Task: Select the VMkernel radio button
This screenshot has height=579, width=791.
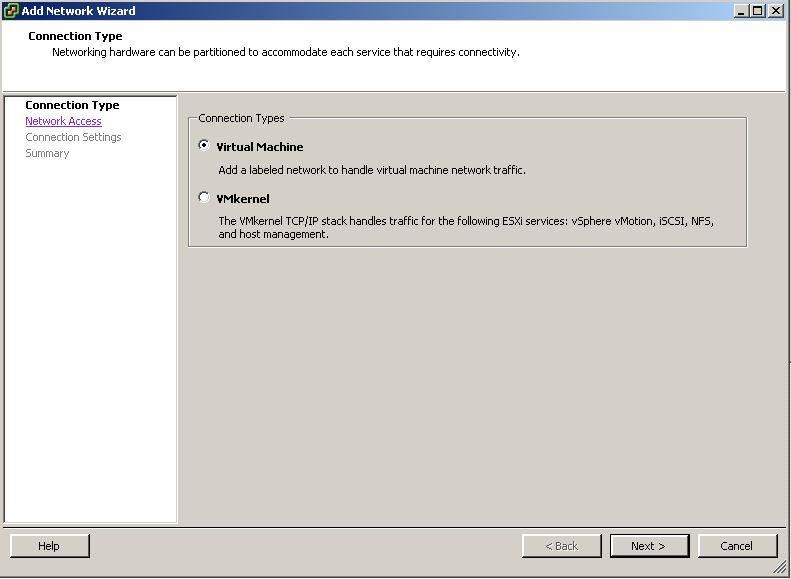Action: coord(204,197)
